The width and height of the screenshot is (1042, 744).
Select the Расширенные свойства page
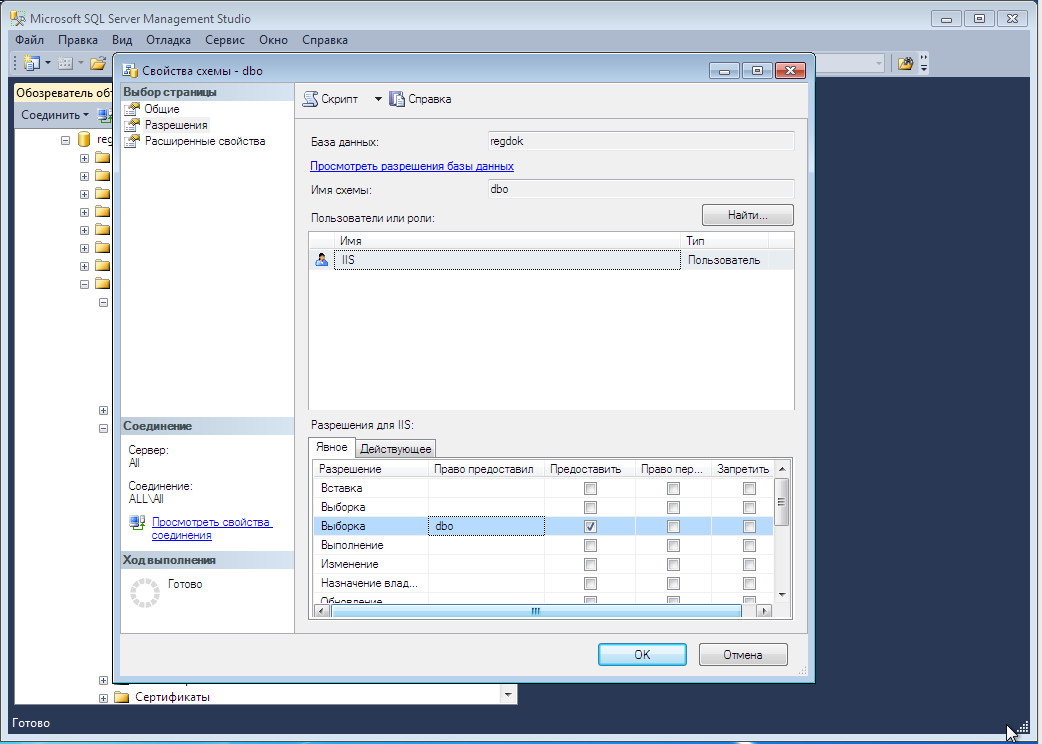pyautogui.click(x=205, y=141)
